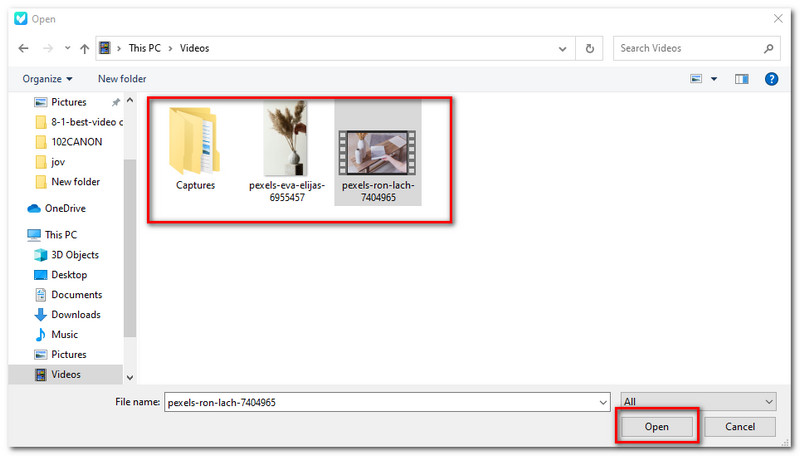Click the sidebar scroll down arrow
Viewport: 800px width, 456px height.
(129, 377)
